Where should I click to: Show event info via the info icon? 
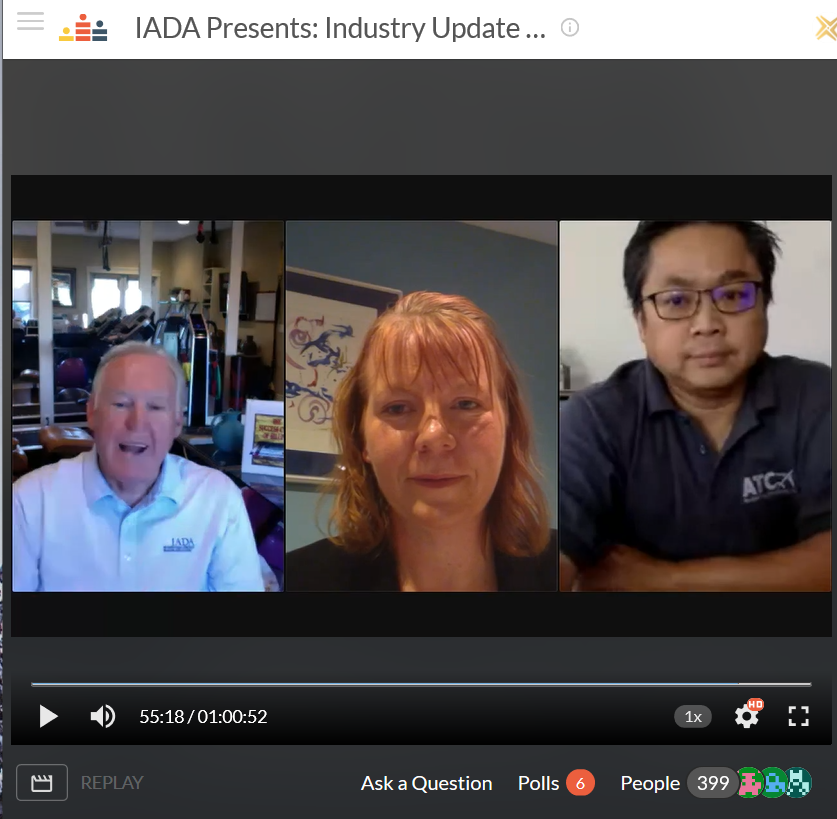pos(570,28)
